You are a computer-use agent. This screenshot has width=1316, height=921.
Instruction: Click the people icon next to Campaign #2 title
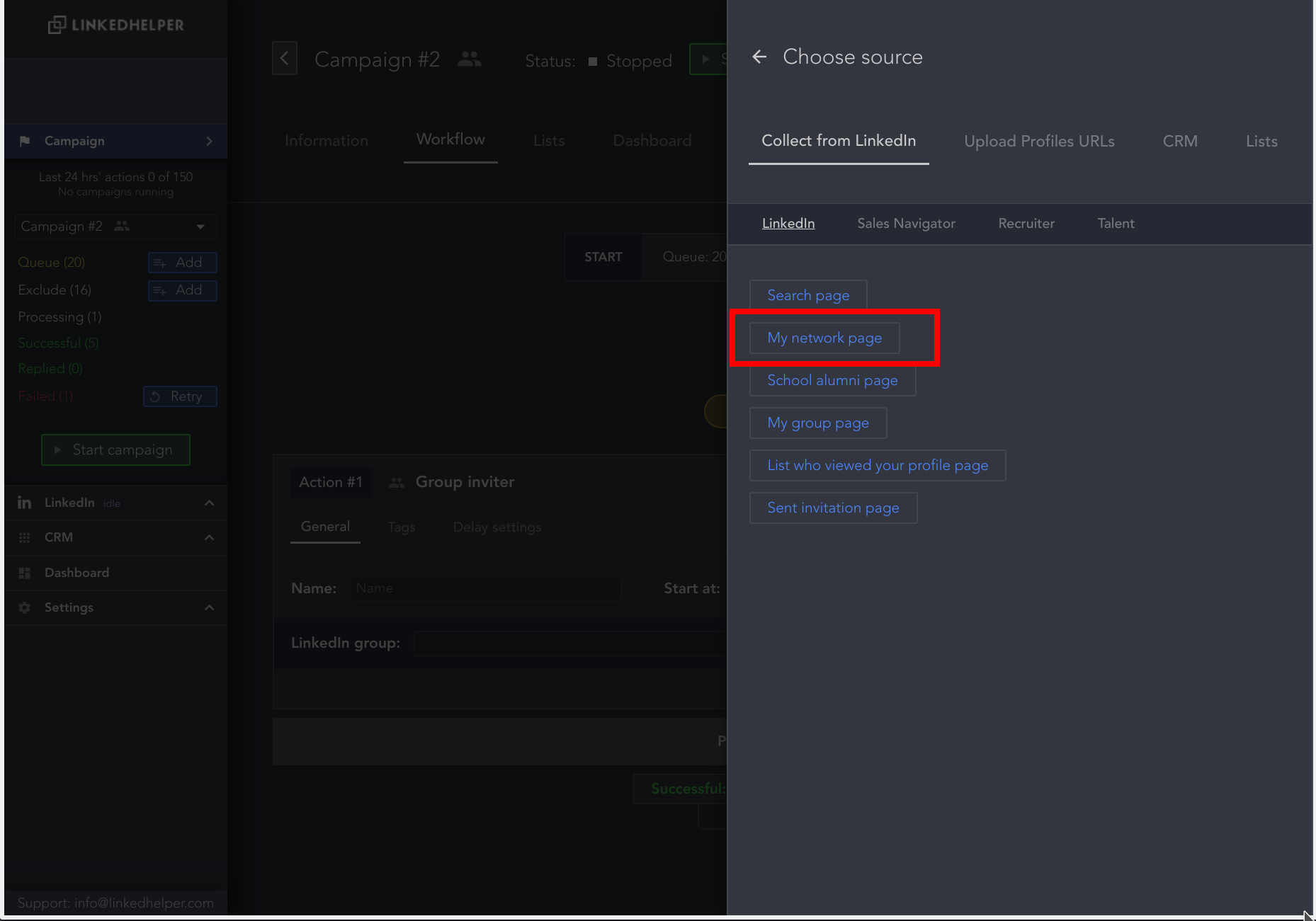(x=470, y=59)
